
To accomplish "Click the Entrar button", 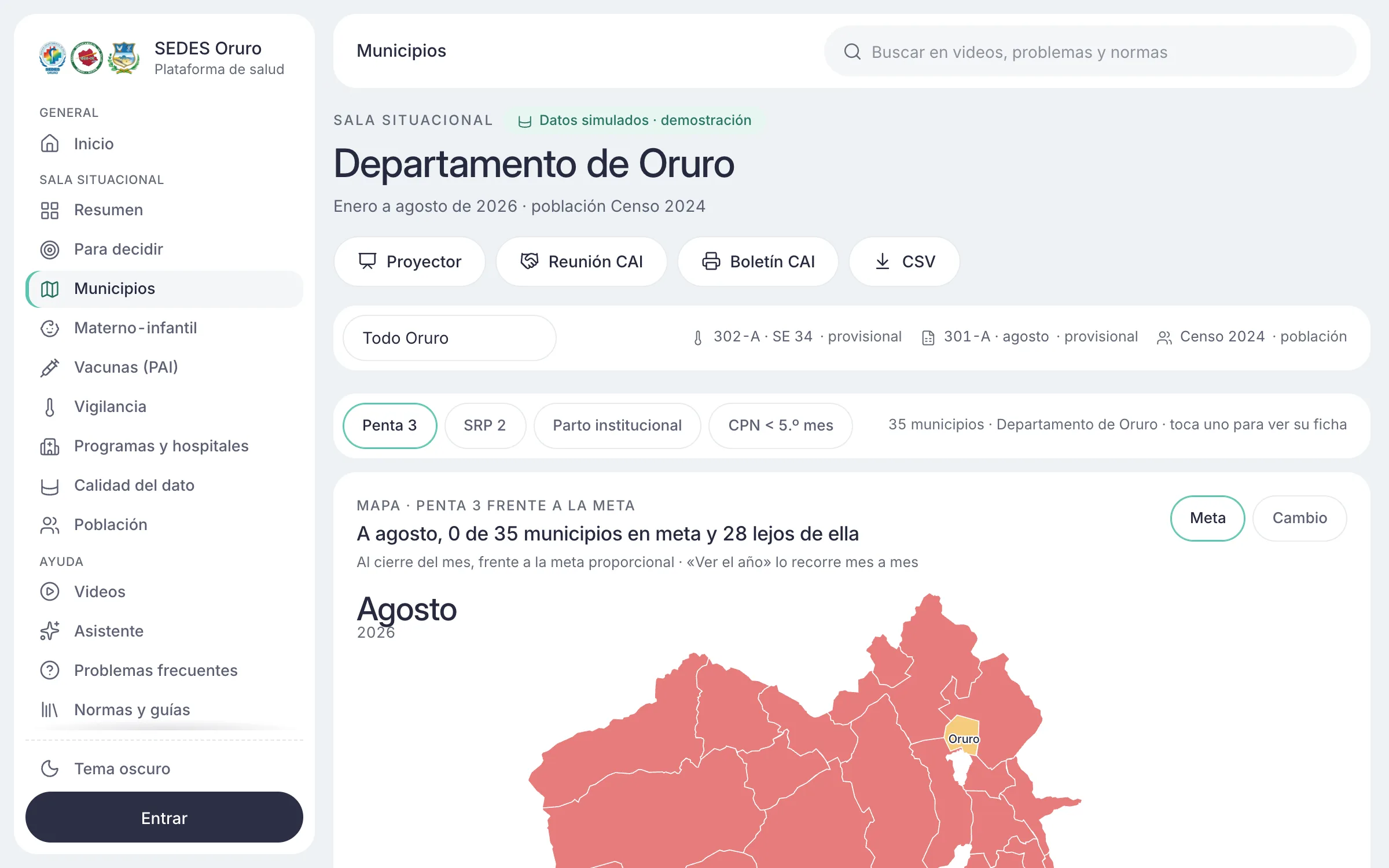I will 164,817.
